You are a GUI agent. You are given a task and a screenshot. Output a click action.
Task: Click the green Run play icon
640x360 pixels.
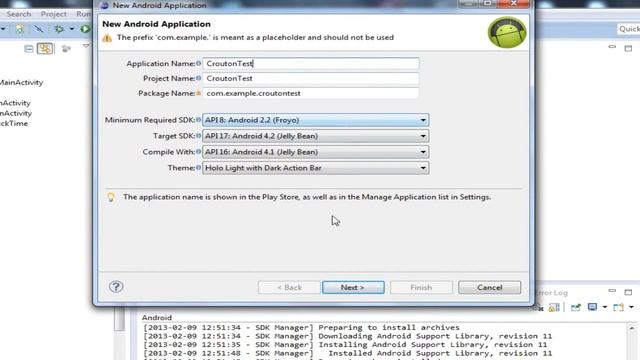coord(85,29)
